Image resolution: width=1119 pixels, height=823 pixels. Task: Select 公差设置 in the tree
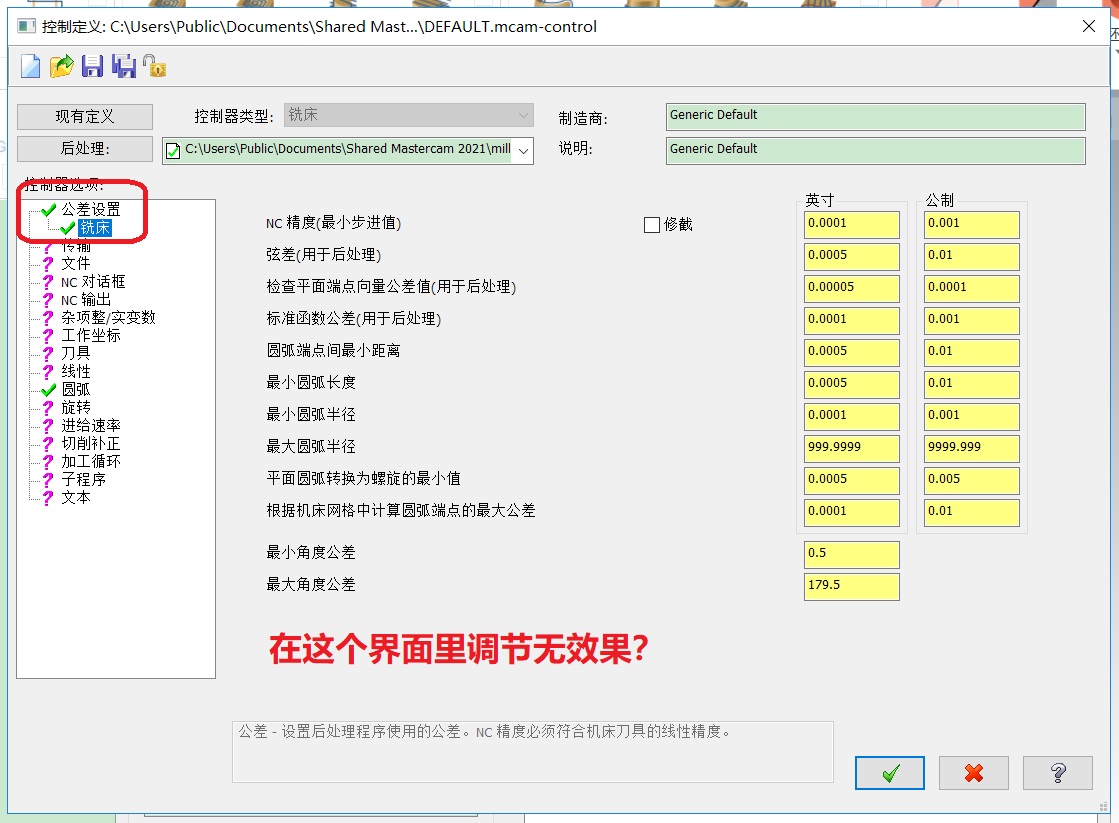(x=91, y=209)
